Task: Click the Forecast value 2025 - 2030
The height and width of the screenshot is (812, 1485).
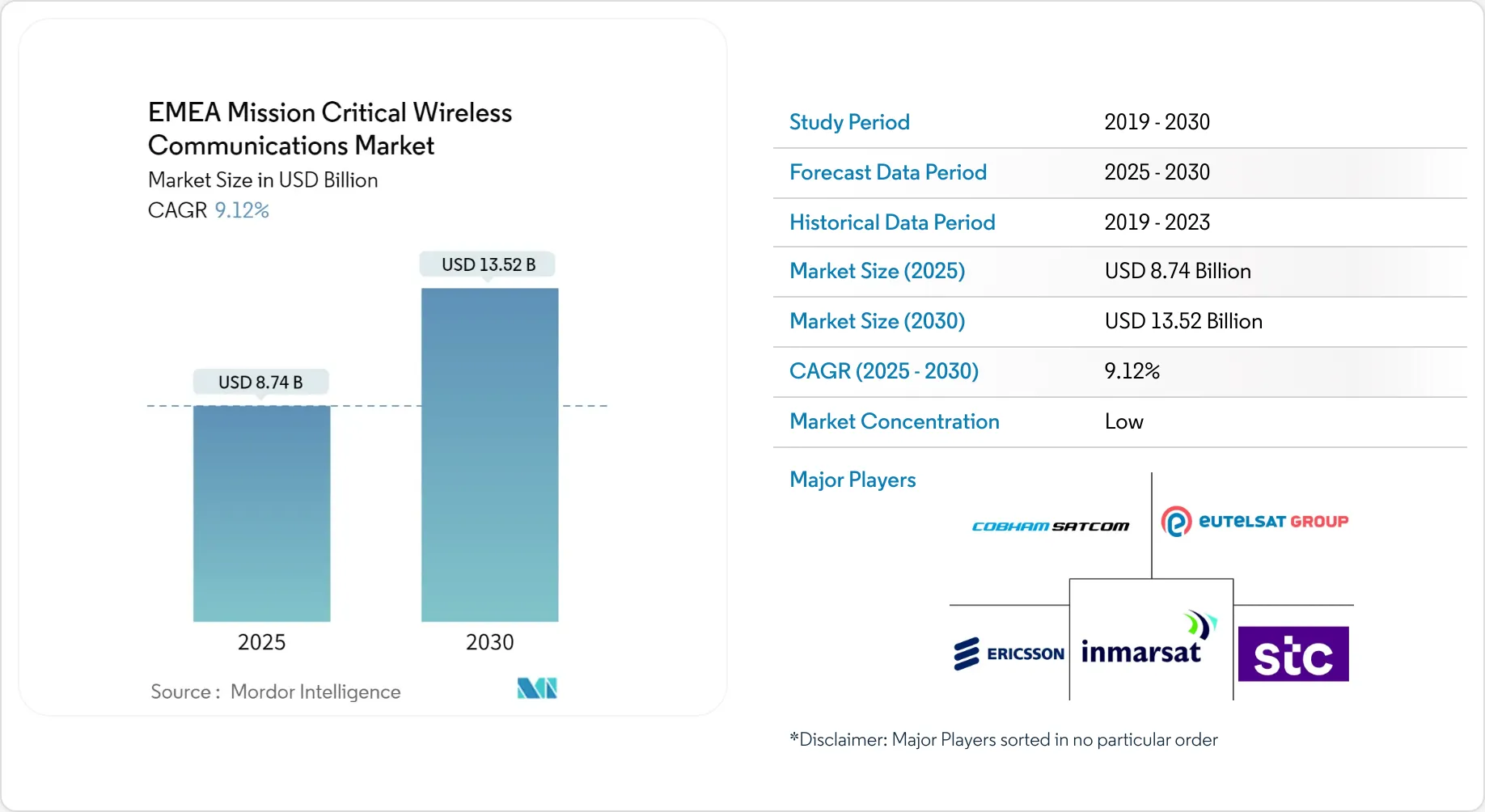Action: pyautogui.click(x=1157, y=172)
